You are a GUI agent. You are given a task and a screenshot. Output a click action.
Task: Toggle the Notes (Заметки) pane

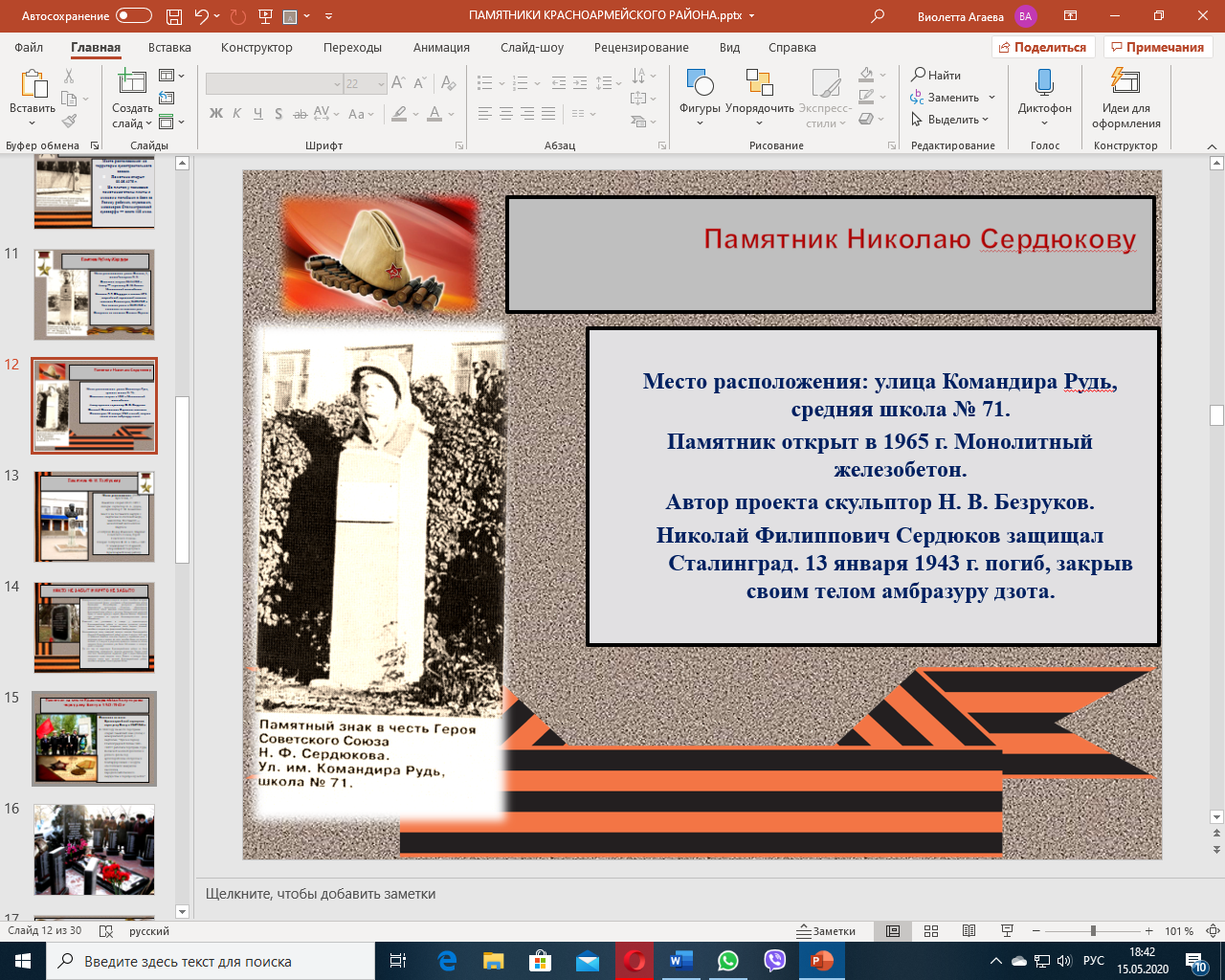pos(827,931)
